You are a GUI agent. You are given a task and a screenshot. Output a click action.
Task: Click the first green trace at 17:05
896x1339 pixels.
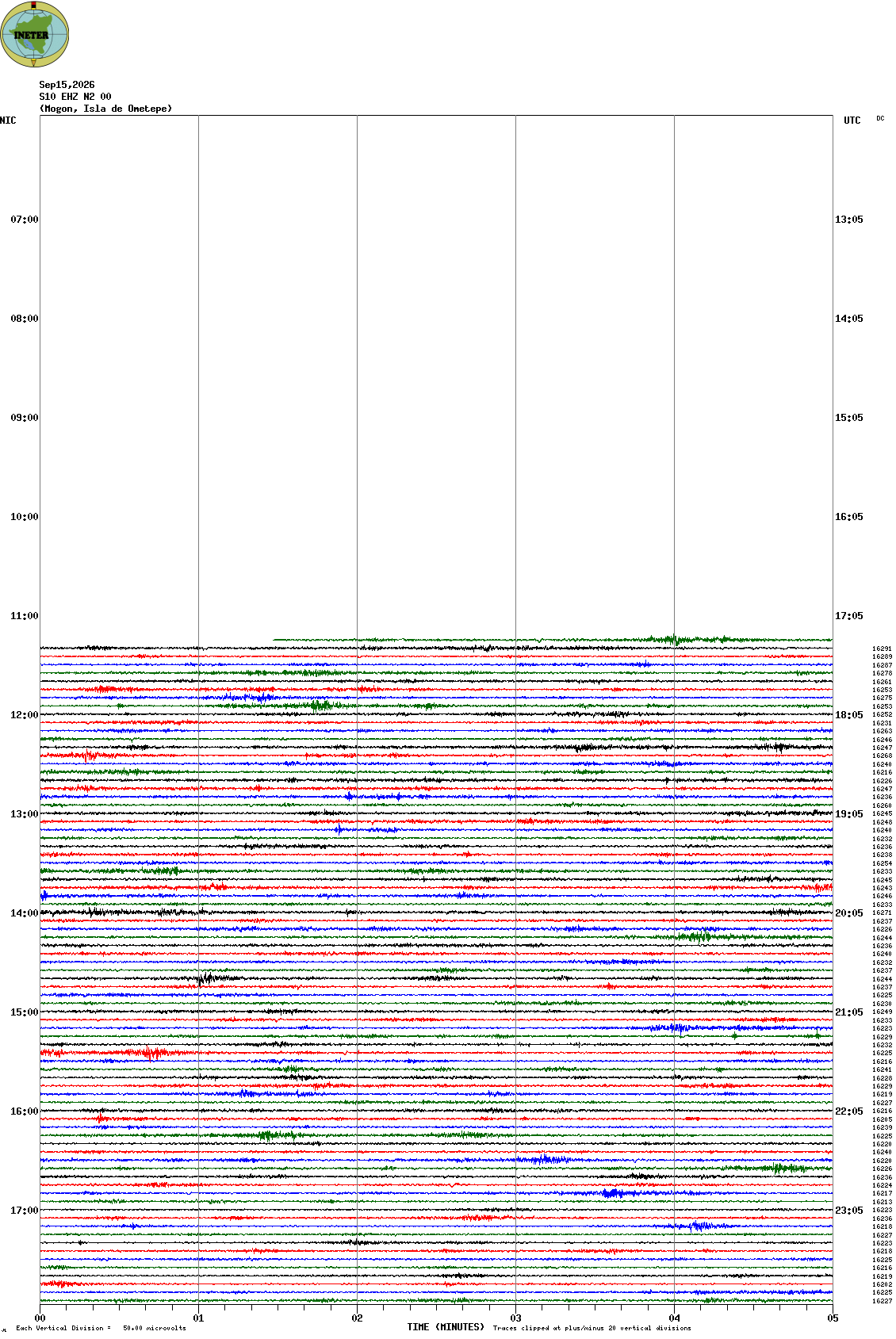(x=553, y=639)
